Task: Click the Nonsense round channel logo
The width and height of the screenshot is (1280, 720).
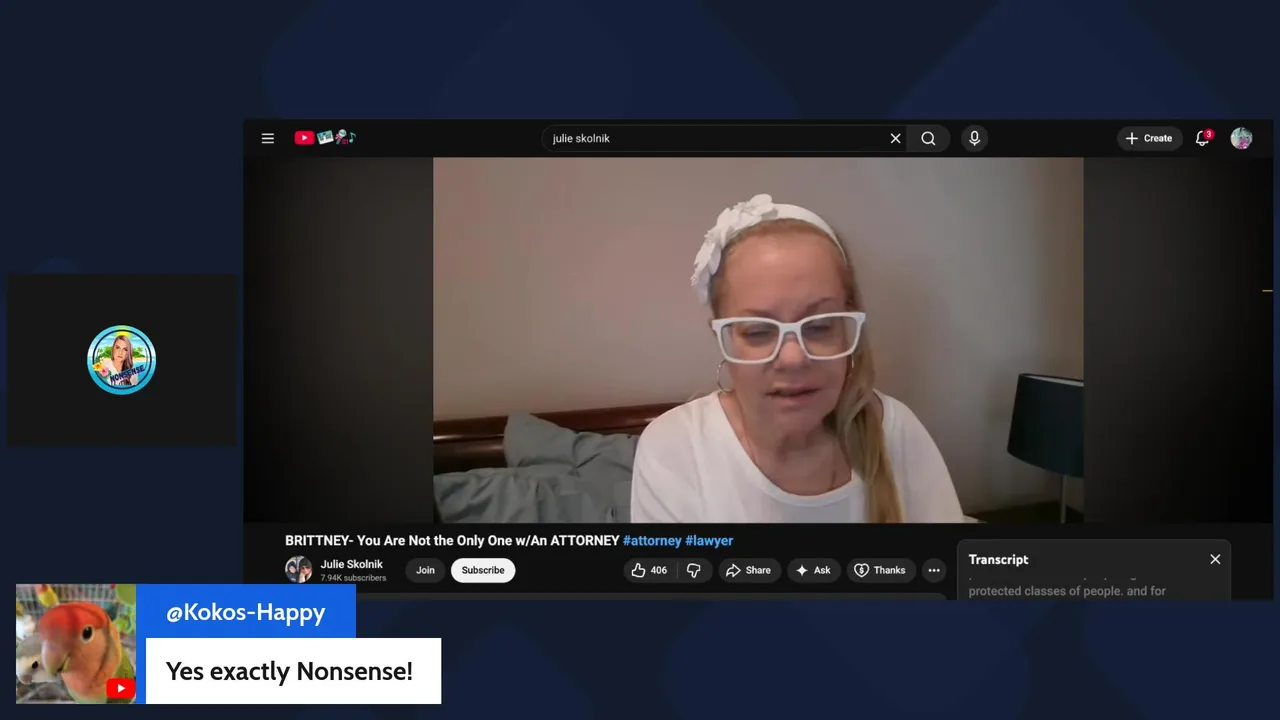Action: (x=121, y=360)
